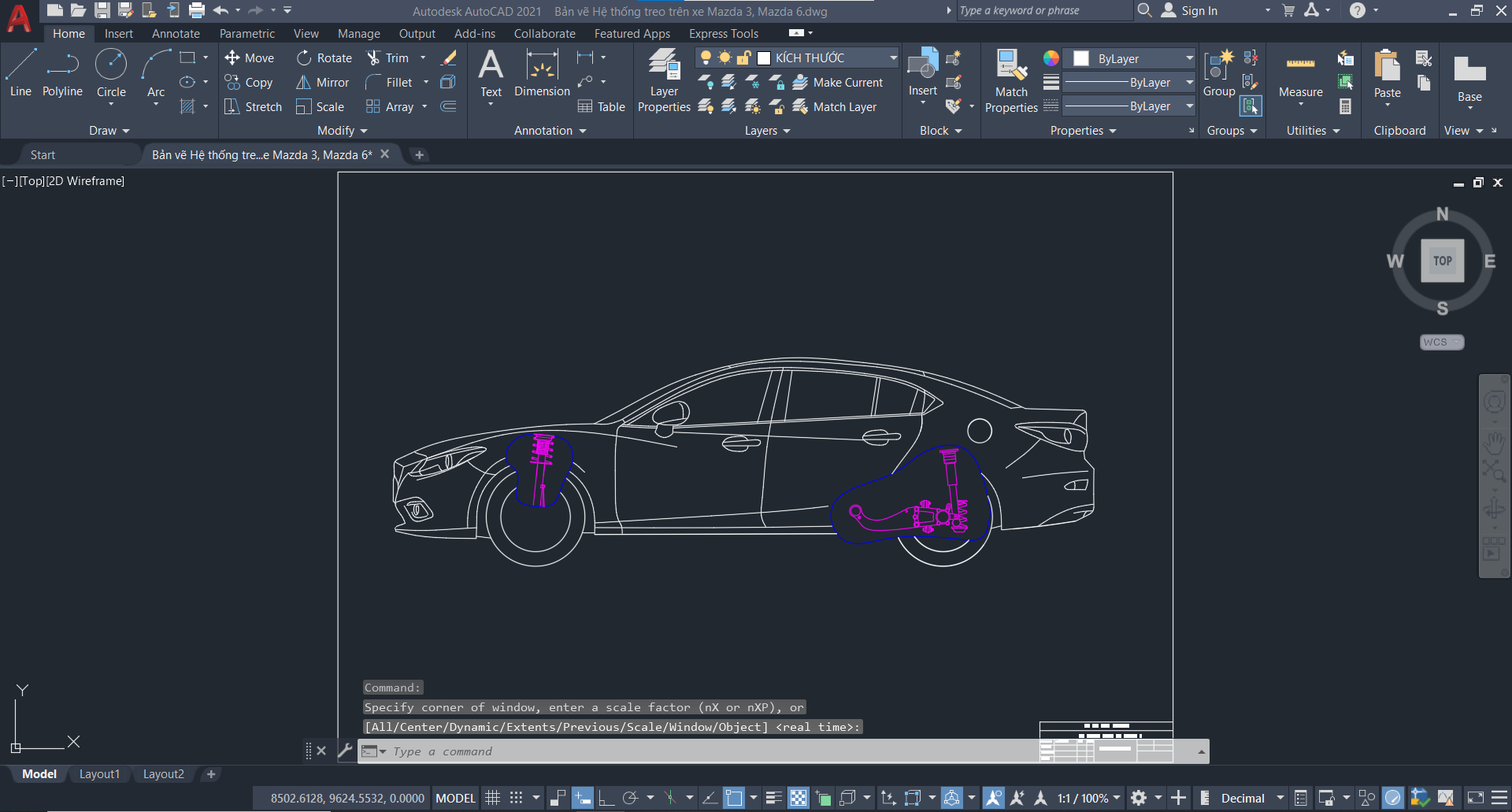Click the Hatch tool icon
This screenshot has height=812, width=1512.
tap(187, 106)
